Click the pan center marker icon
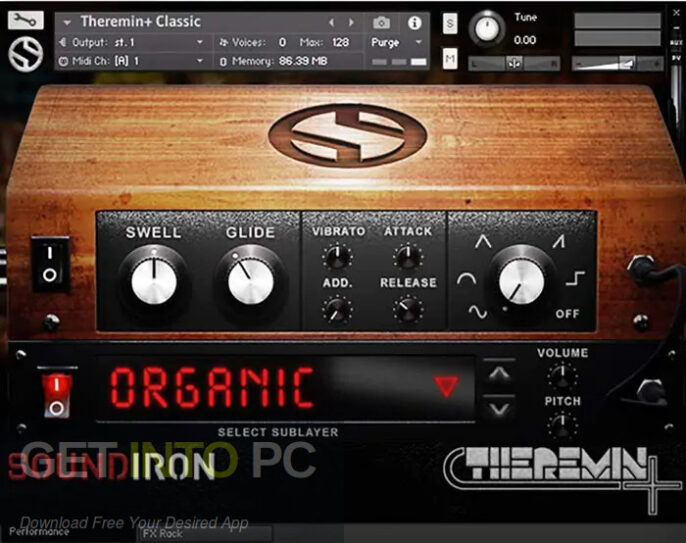Viewport: 686px width, 543px height. point(514,63)
